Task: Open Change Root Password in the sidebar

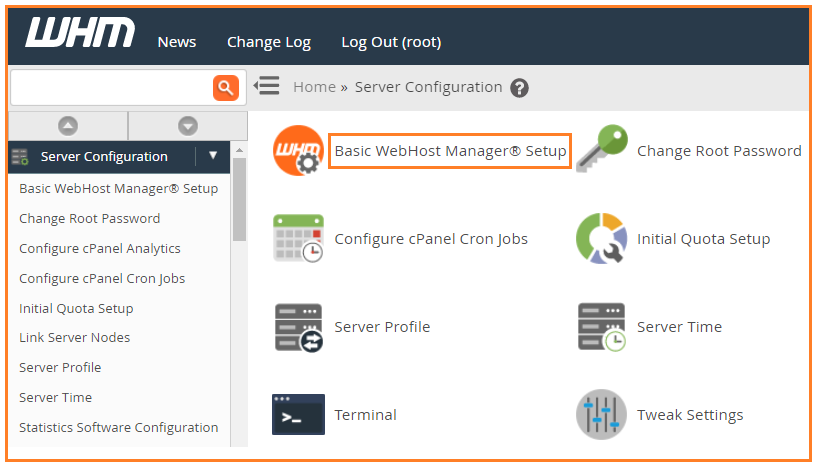Action: 90,218
